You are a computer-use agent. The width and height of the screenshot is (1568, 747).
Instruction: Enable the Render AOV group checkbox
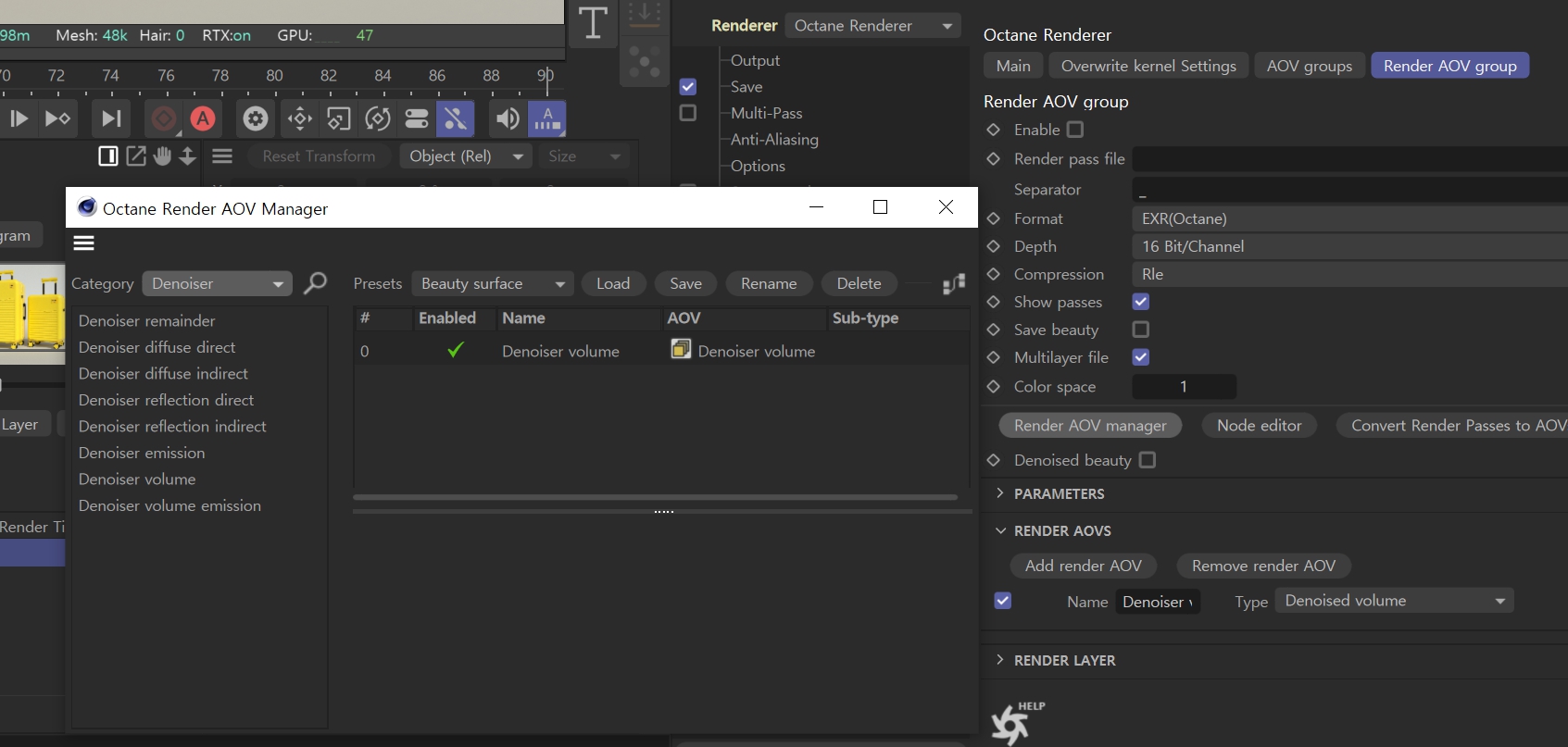point(1075,130)
